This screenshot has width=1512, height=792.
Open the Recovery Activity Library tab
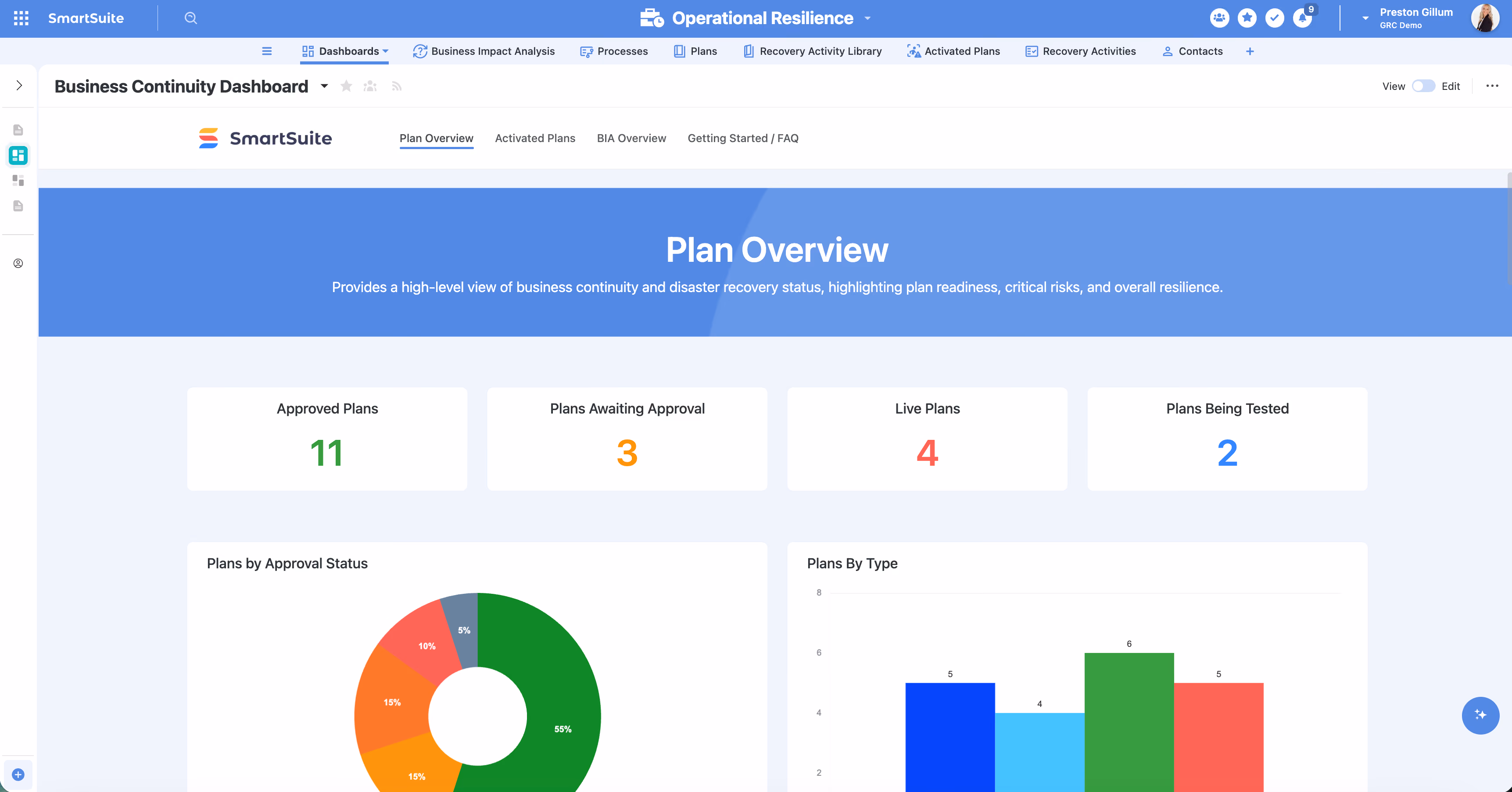click(812, 52)
